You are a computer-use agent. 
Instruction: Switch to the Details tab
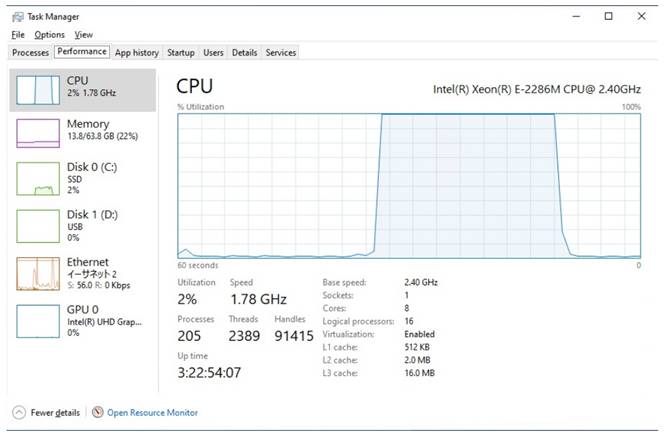(x=245, y=53)
